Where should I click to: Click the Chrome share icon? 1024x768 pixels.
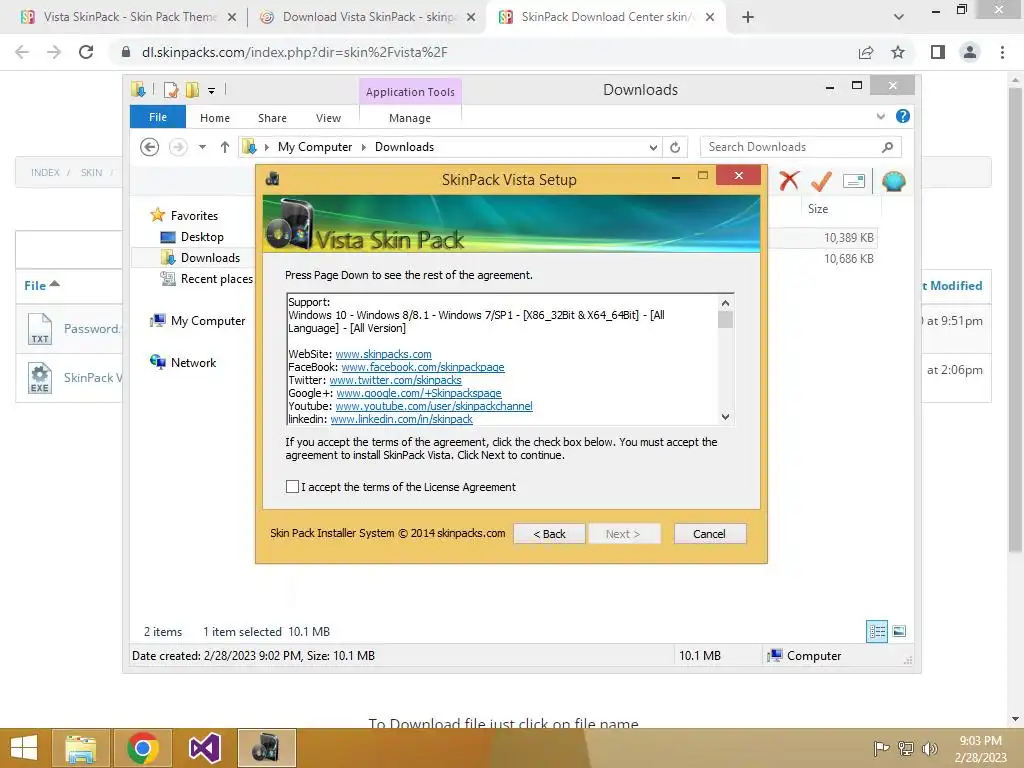pyautogui.click(x=866, y=52)
